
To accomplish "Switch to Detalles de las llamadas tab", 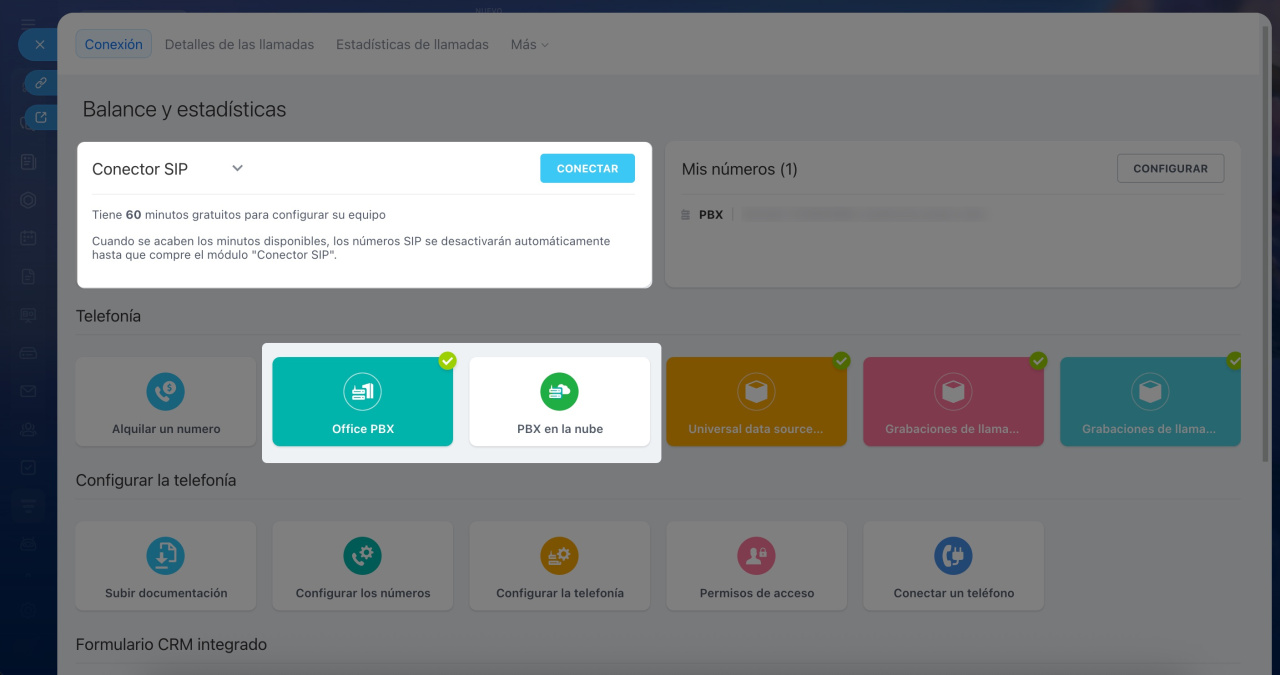I will tap(239, 45).
